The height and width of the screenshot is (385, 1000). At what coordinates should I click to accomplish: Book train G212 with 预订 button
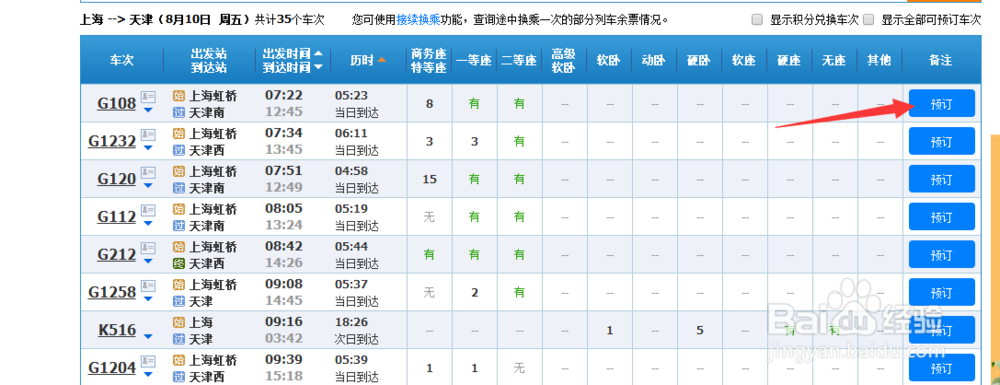[x=941, y=254]
